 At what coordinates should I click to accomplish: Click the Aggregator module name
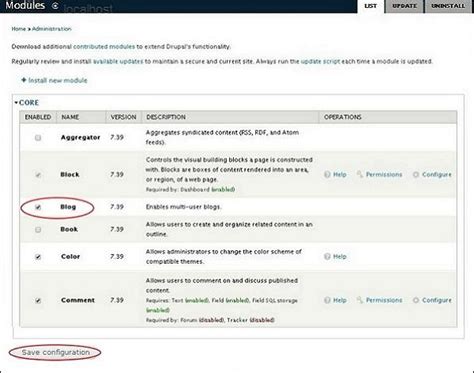coord(80,137)
